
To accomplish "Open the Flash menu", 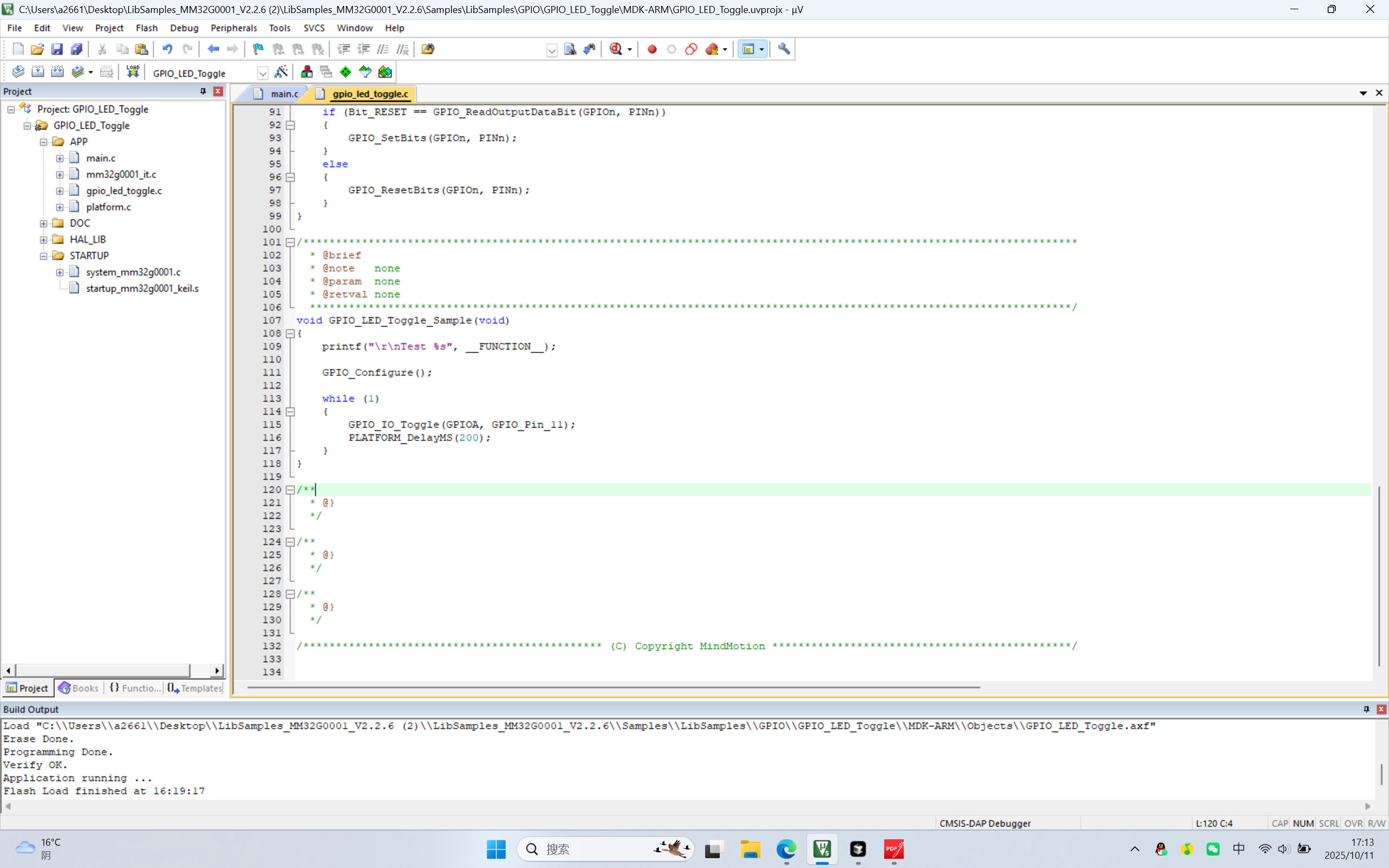I will (x=147, y=28).
